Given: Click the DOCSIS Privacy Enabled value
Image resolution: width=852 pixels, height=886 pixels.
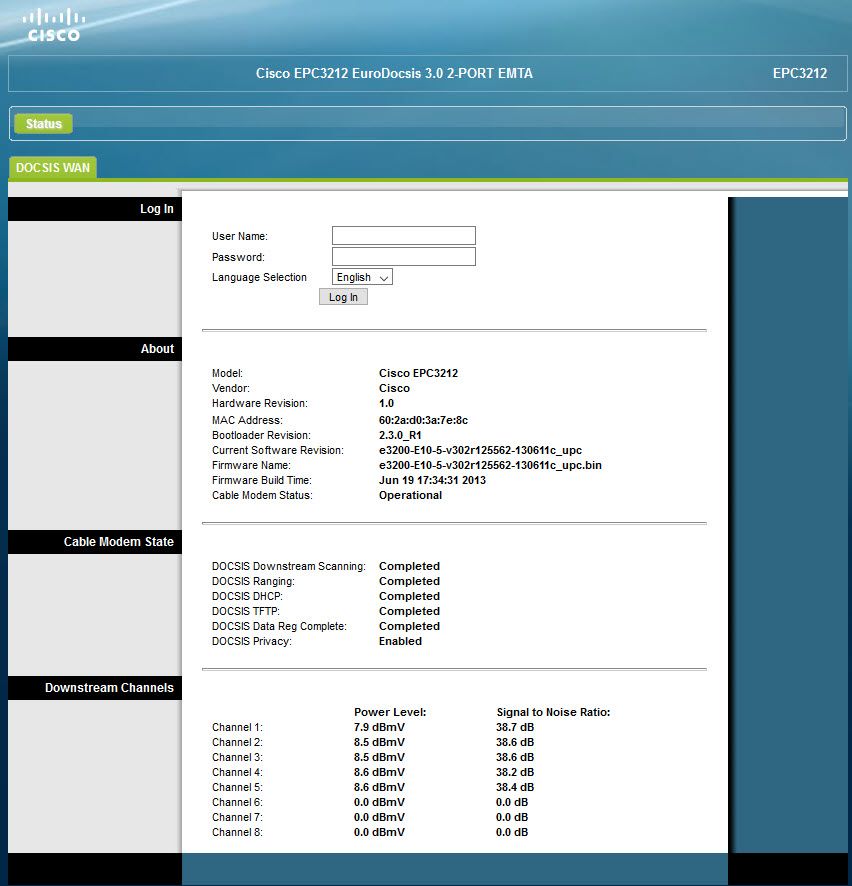Looking at the screenshot, I should pyautogui.click(x=400, y=641).
